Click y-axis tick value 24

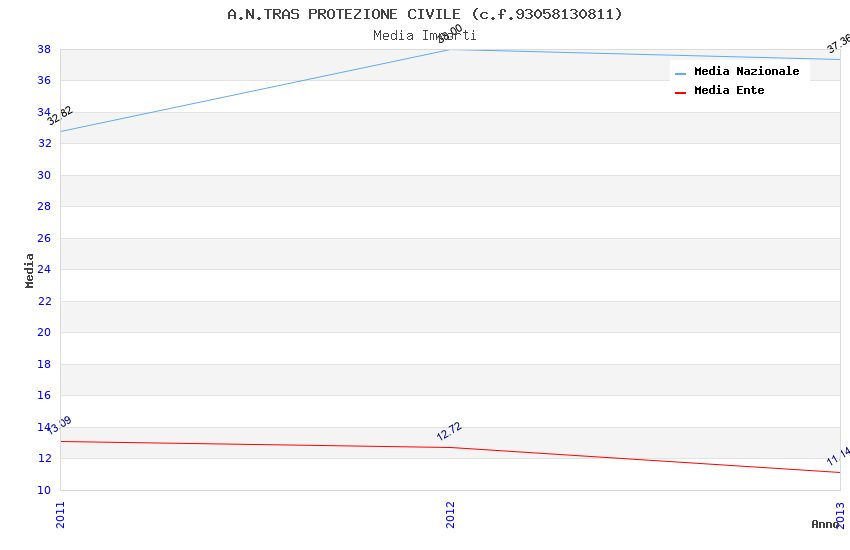point(44,269)
